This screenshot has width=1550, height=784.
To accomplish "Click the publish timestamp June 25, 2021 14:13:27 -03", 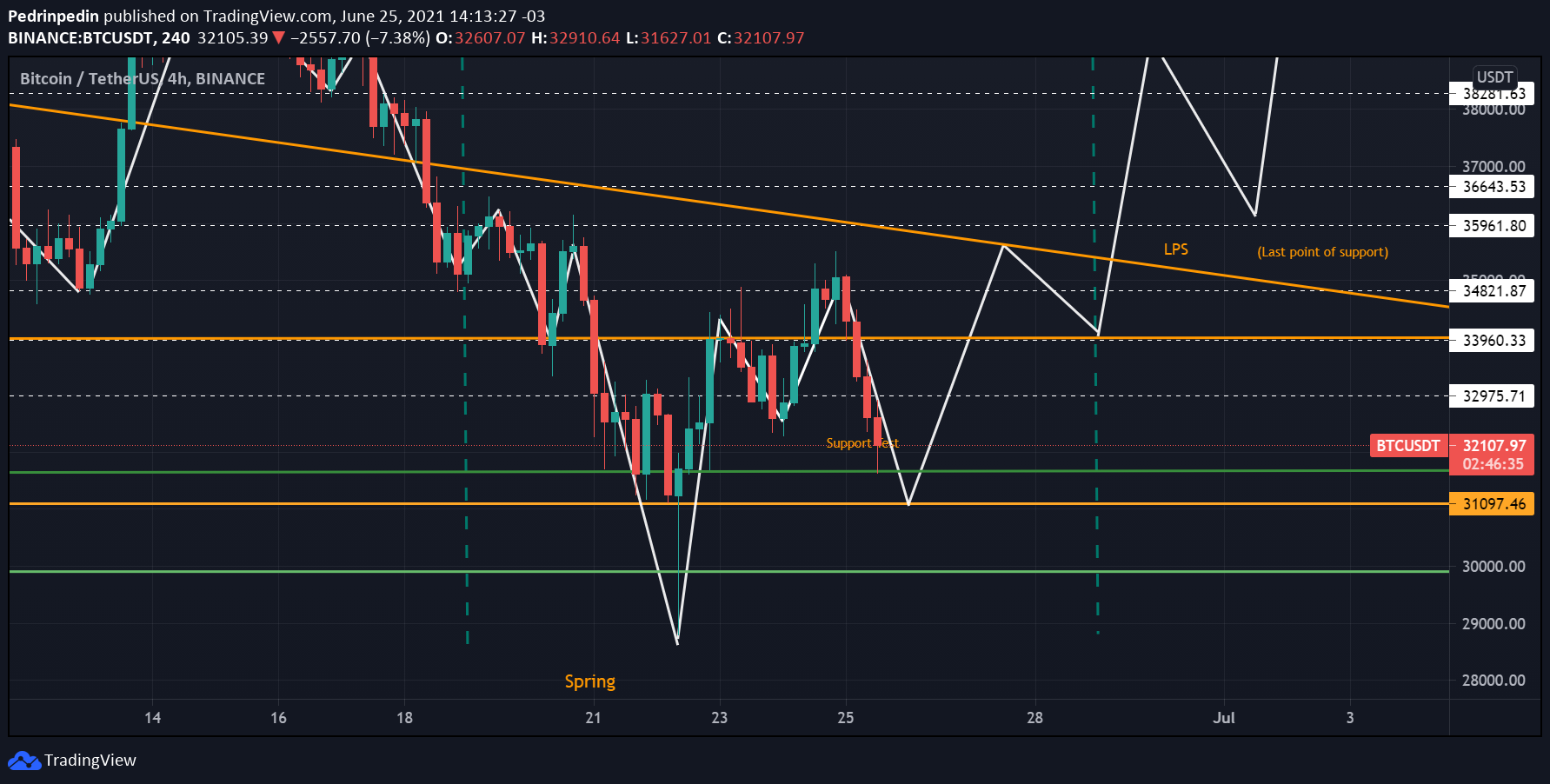I will coord(442,16).
